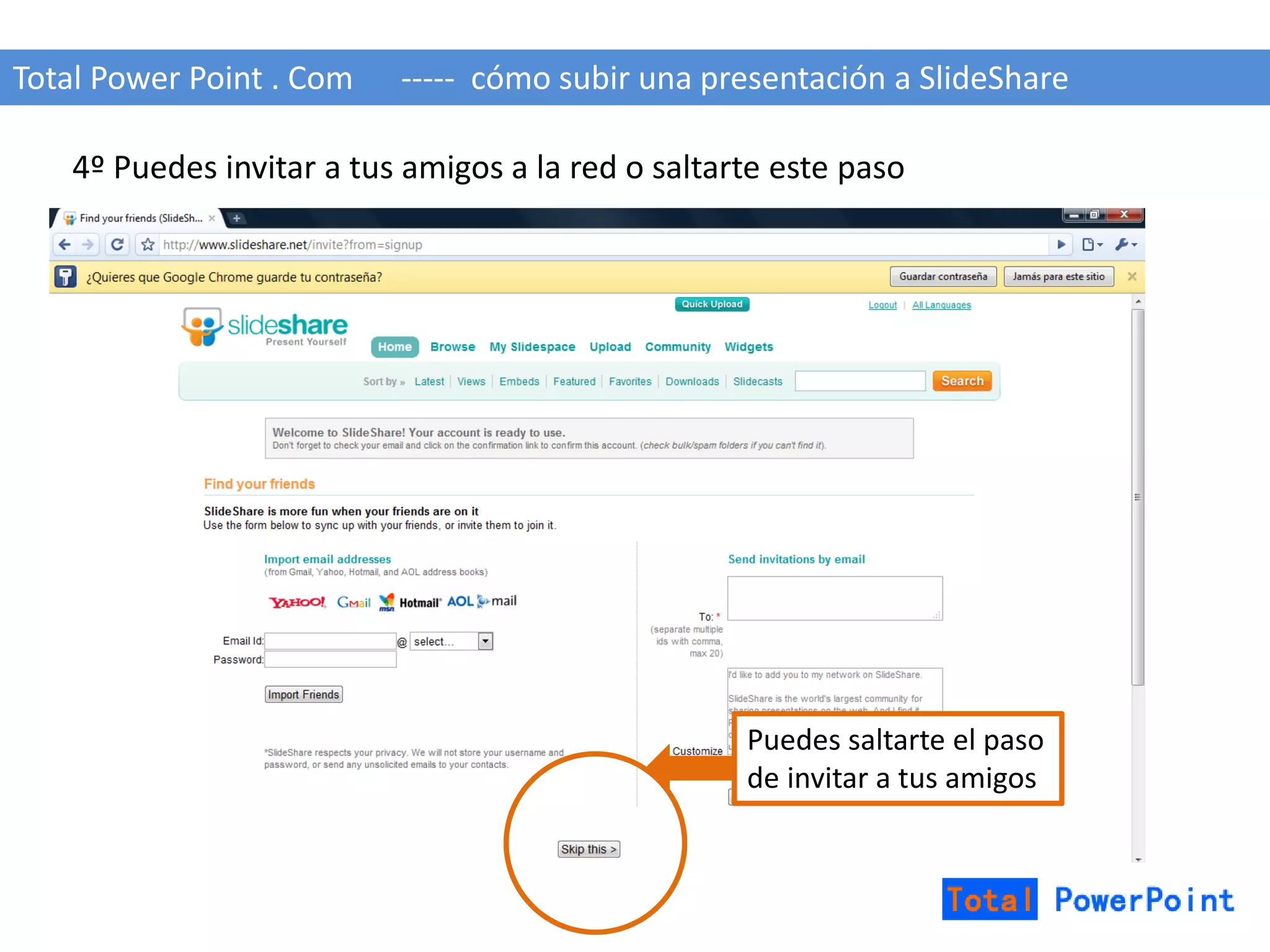Screen dimensions: 1270x952
Task: Select the Gmail logo
Action: [353, 602]
